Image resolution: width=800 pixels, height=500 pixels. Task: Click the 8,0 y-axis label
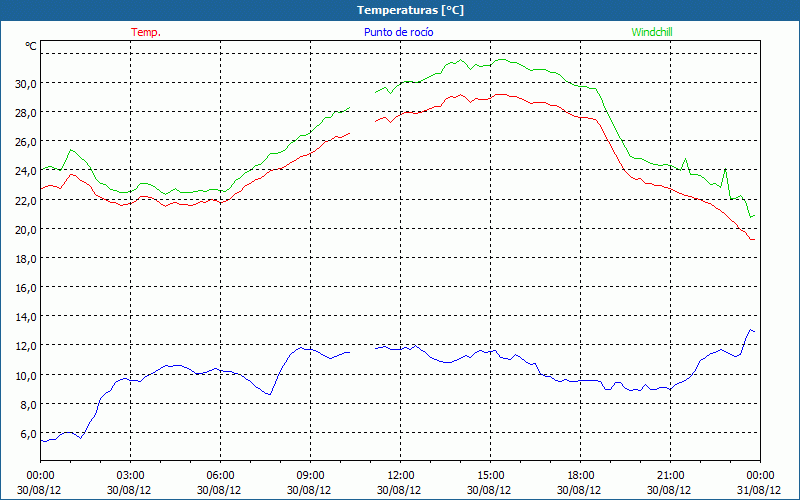point(28,405)
